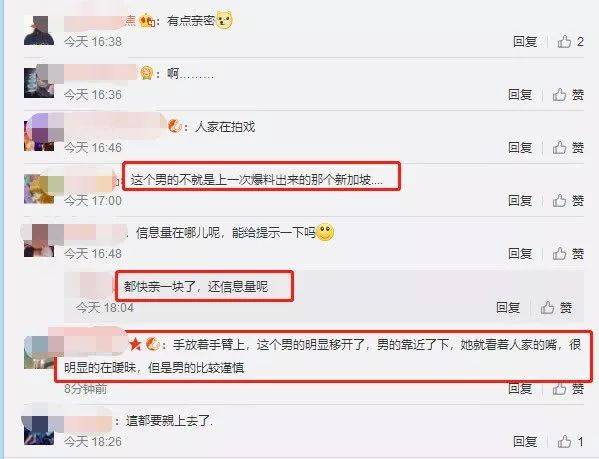Click thumbs-up on 啊……… comment
This screenshot has height=459, width=599.
[x=568, y=94]
